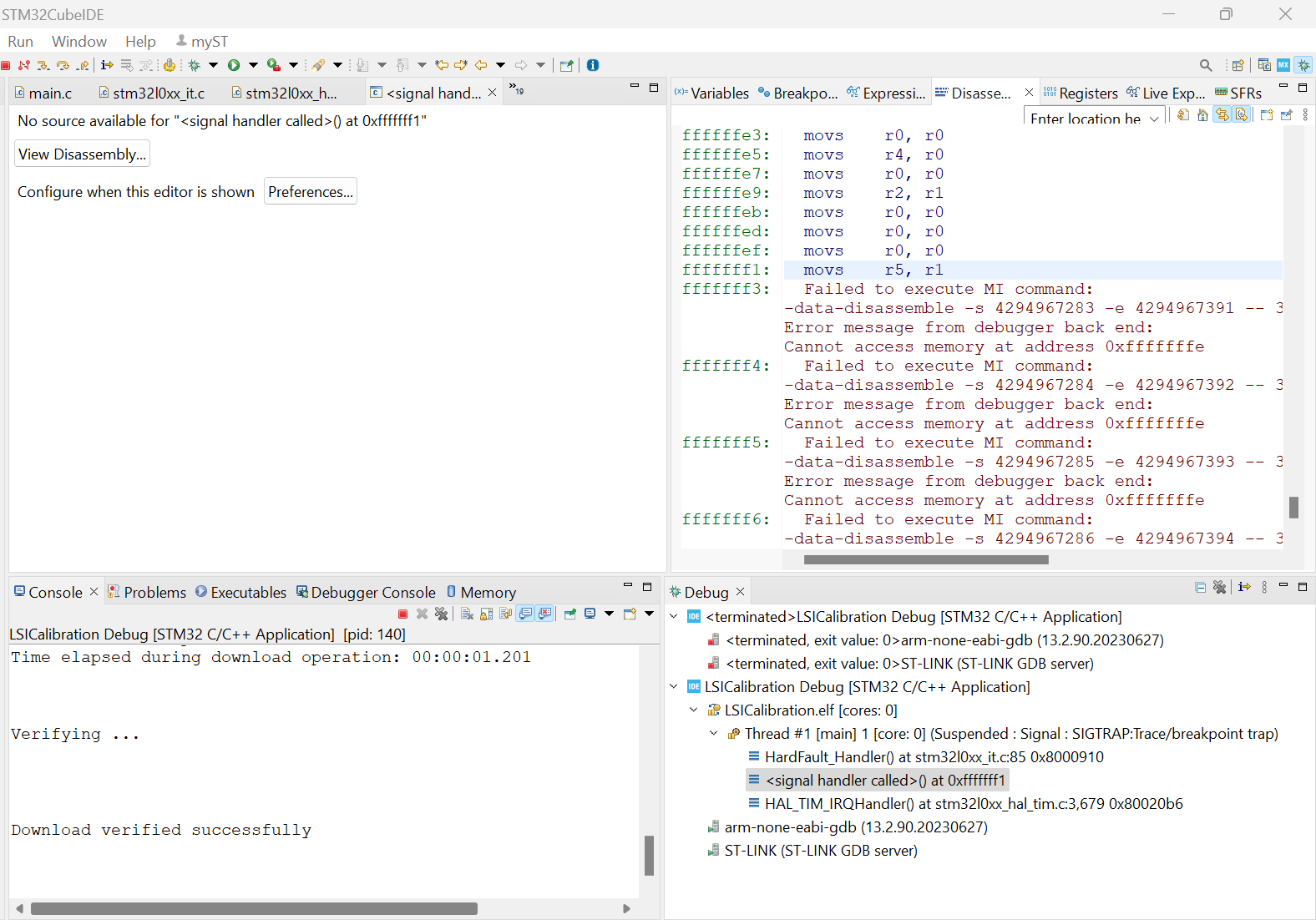1316x920 pixels.
Task: Click the Home icon in Disassembly toolbar
Action: tap(1202, 115)
